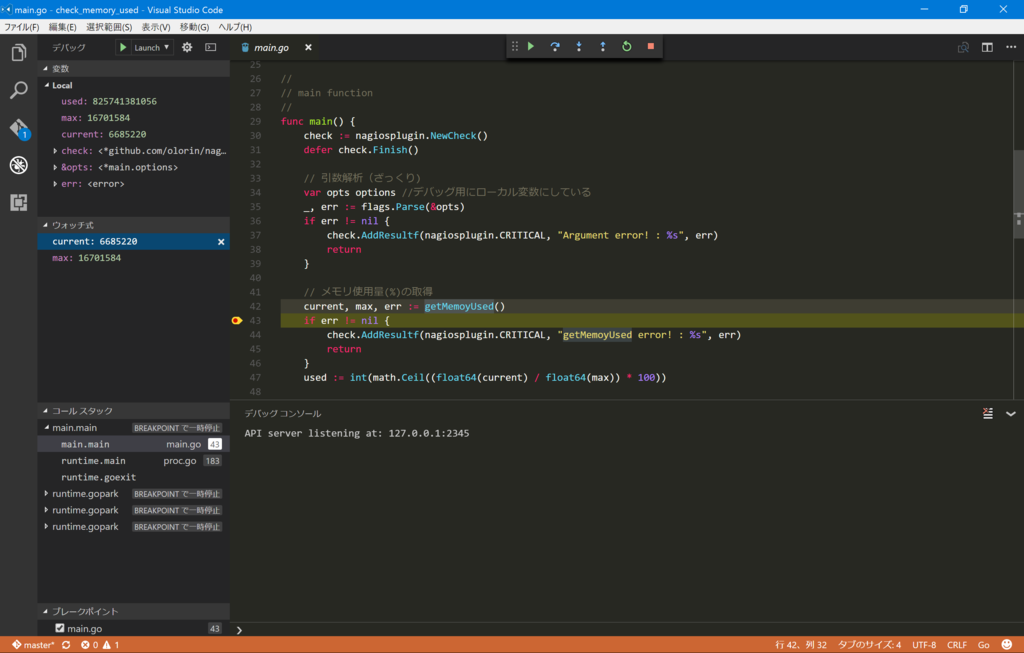The width and height of the screenshot is (1024, 653).
Task: Expand runtime.gopark in the call stack
Action: click(45, 493)
